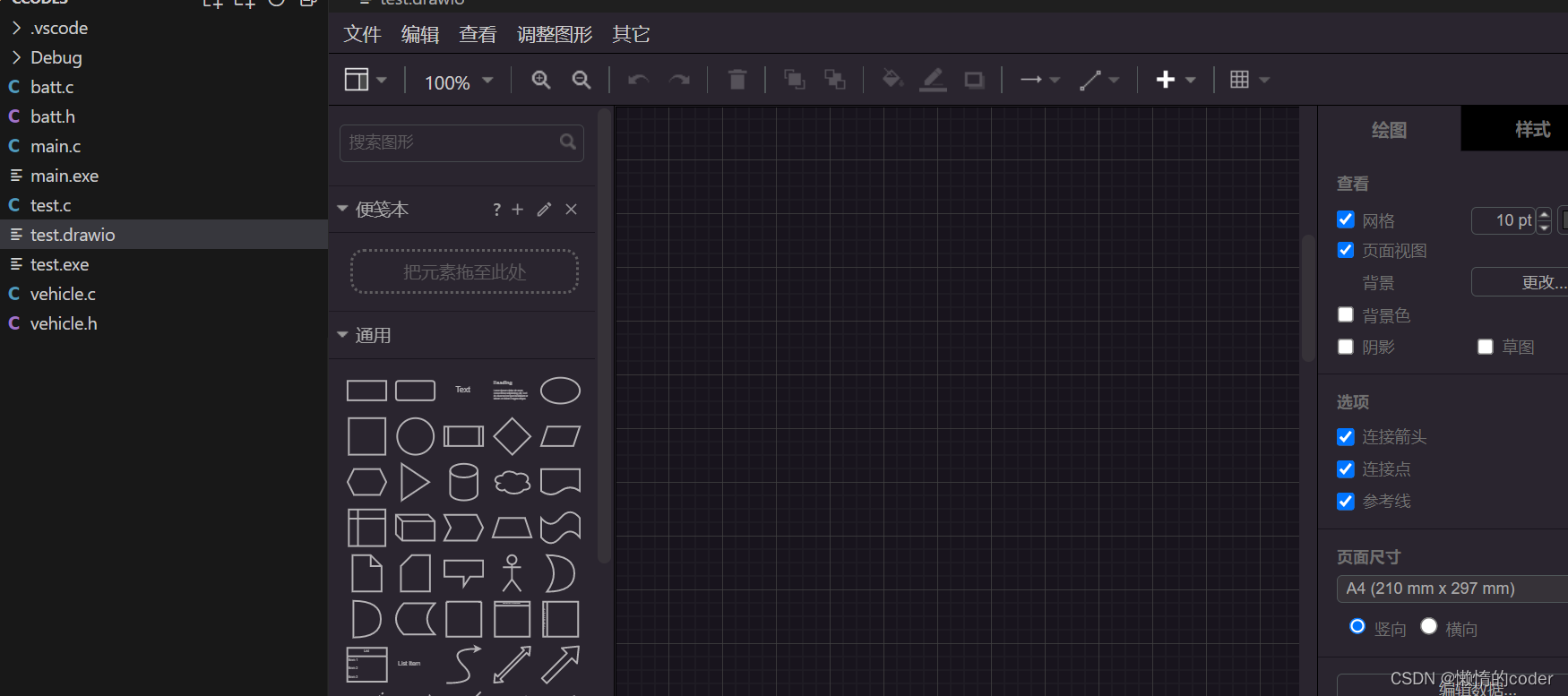This screenshot has height=696, width=1568.
Task: Click the zoom in magnifier icon
Action: coord(541,80)
